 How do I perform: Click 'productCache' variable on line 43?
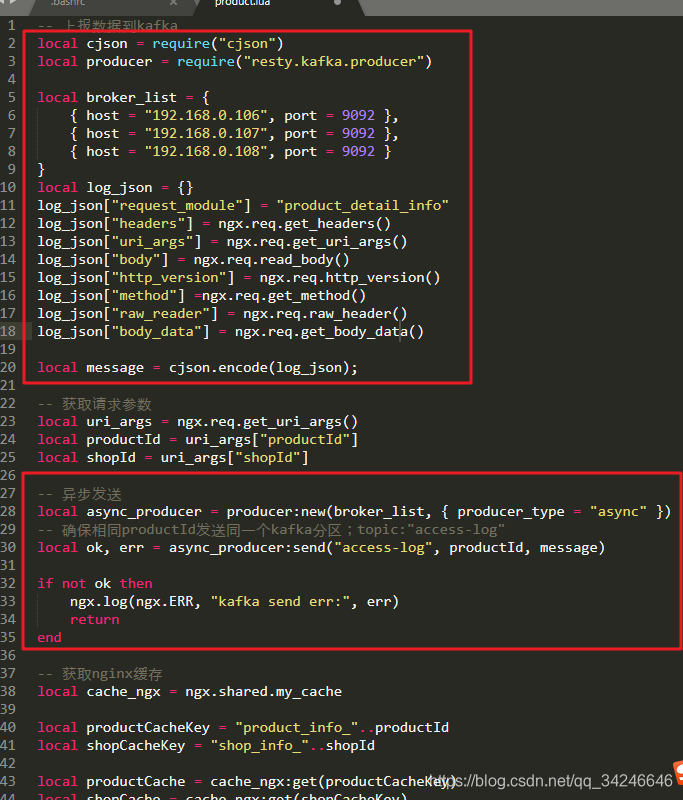tap(136, 782)
